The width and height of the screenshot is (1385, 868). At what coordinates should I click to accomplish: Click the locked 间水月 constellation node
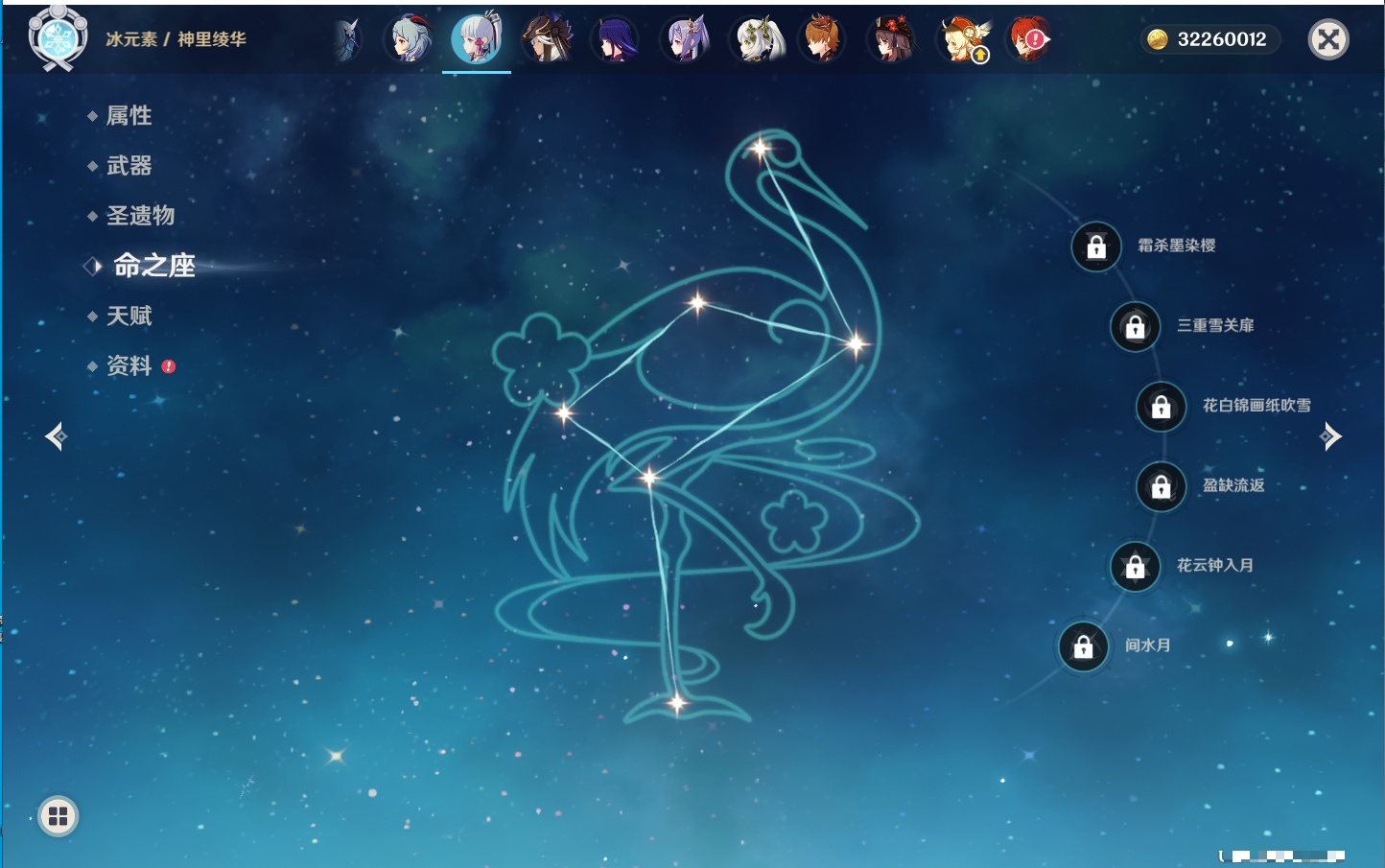point(1083,647)
